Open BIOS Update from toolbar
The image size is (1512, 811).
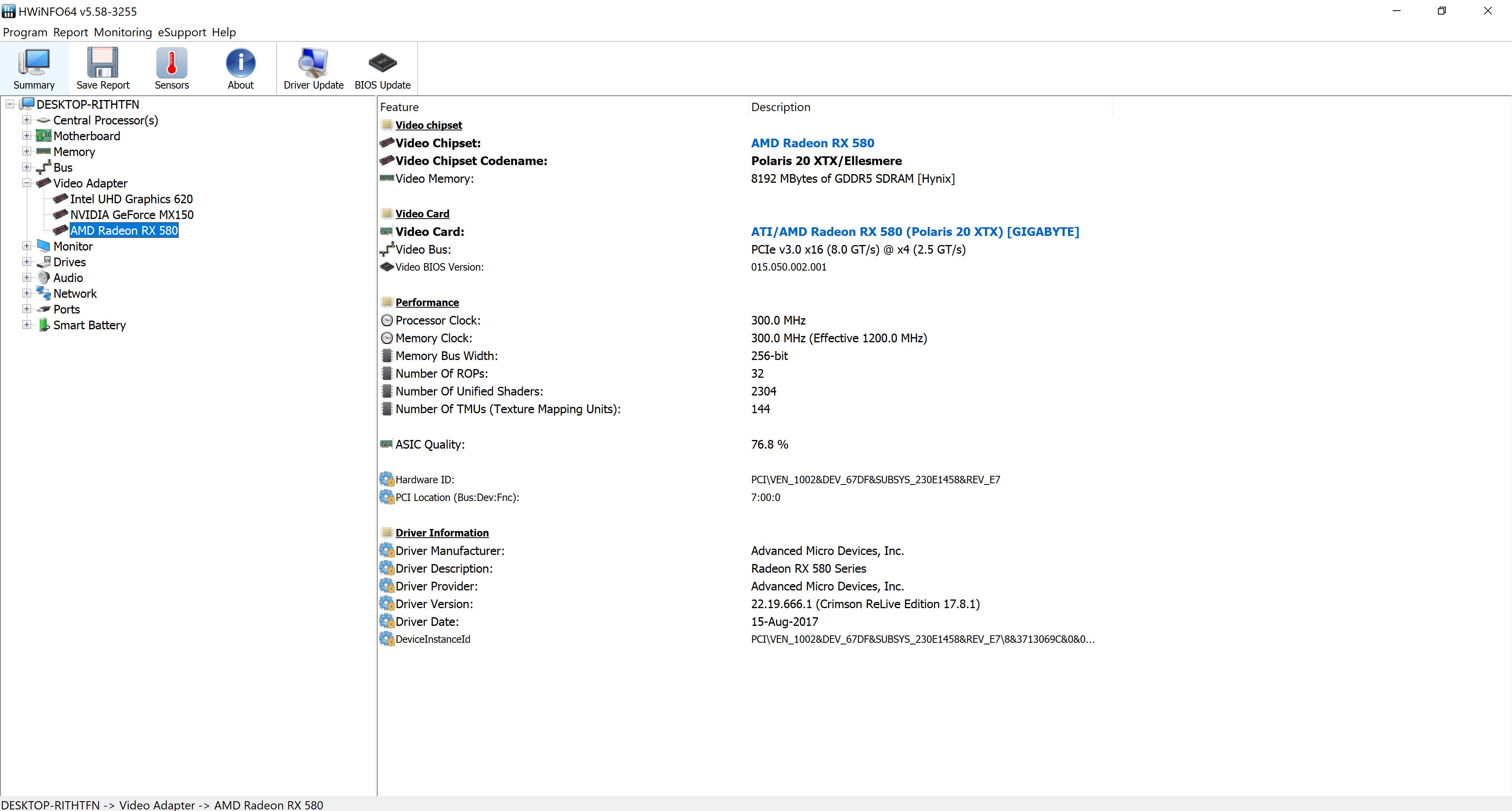[x=382, y=69]
